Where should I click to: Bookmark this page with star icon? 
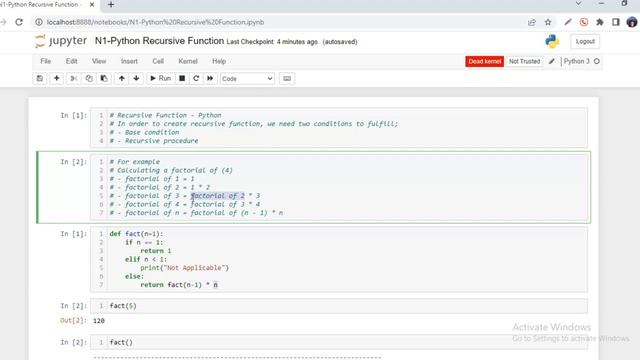548,22
